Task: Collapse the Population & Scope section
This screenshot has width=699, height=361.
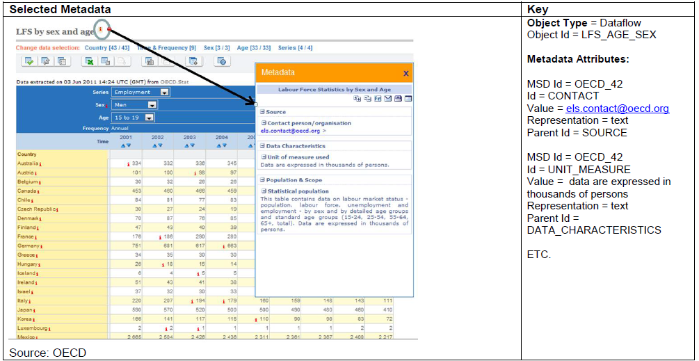Action: 263,180
